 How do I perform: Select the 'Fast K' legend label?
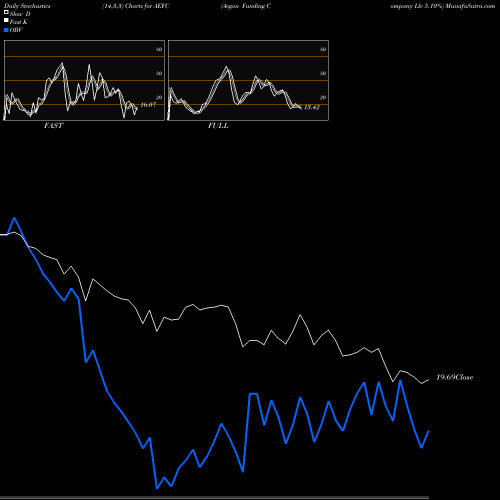19,22
